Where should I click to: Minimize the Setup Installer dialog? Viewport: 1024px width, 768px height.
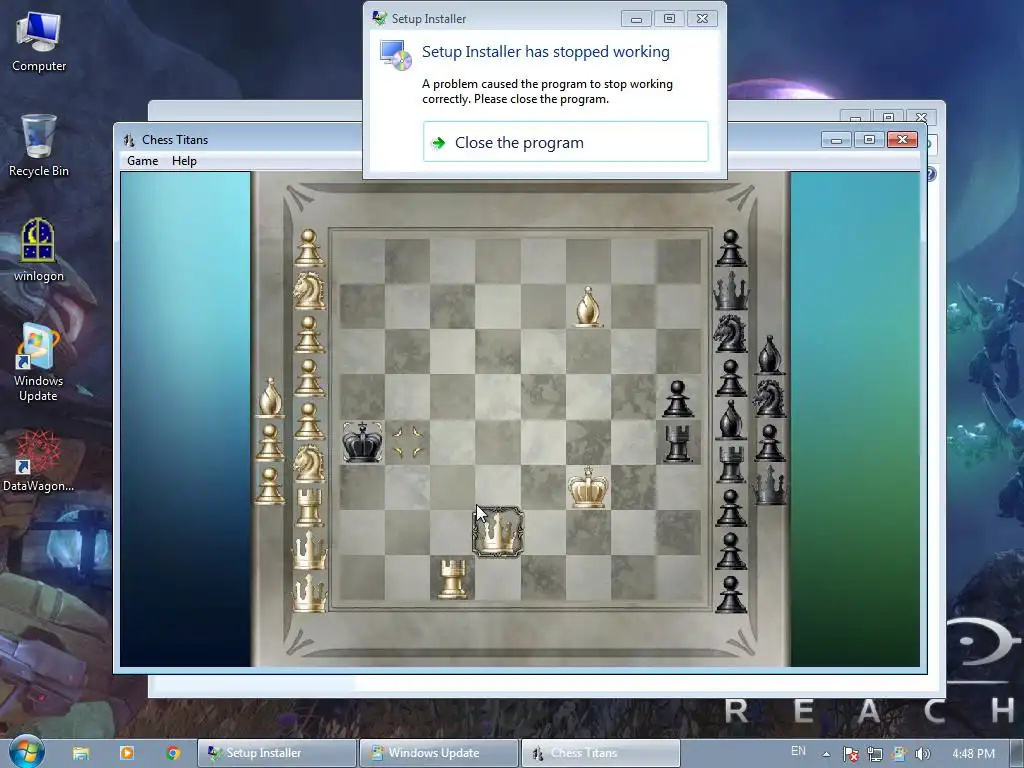tap(636, 18)
